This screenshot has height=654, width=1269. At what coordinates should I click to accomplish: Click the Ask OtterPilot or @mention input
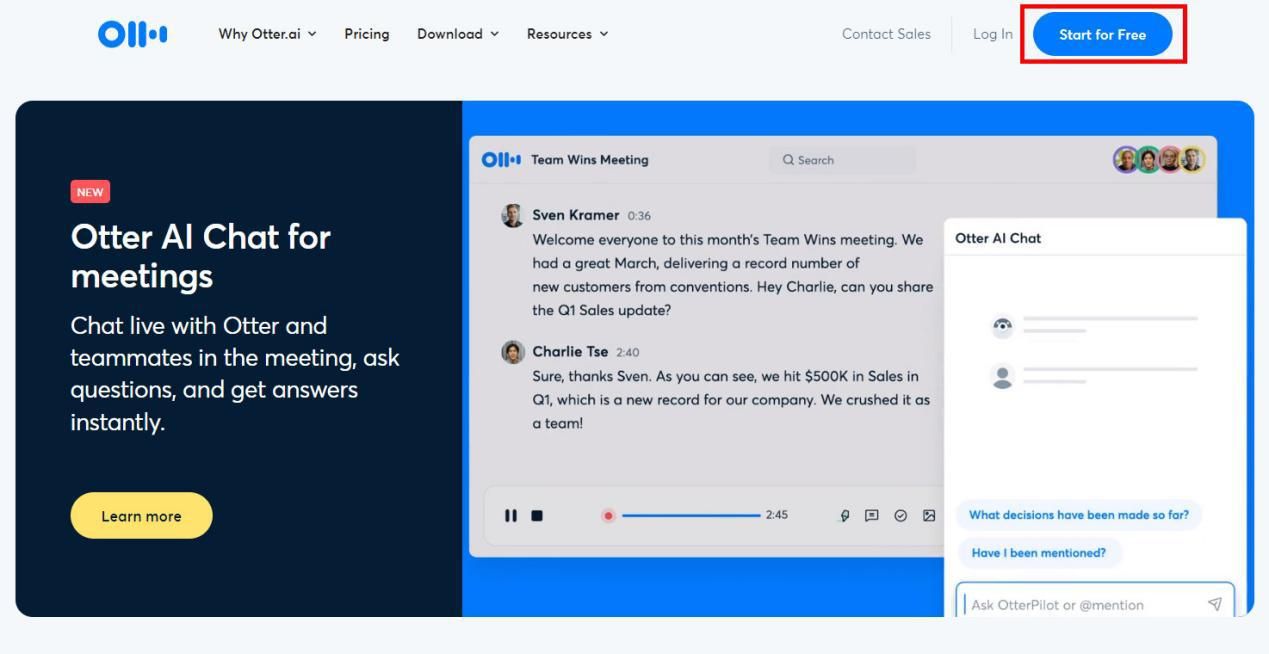[x=1095, y=600]
